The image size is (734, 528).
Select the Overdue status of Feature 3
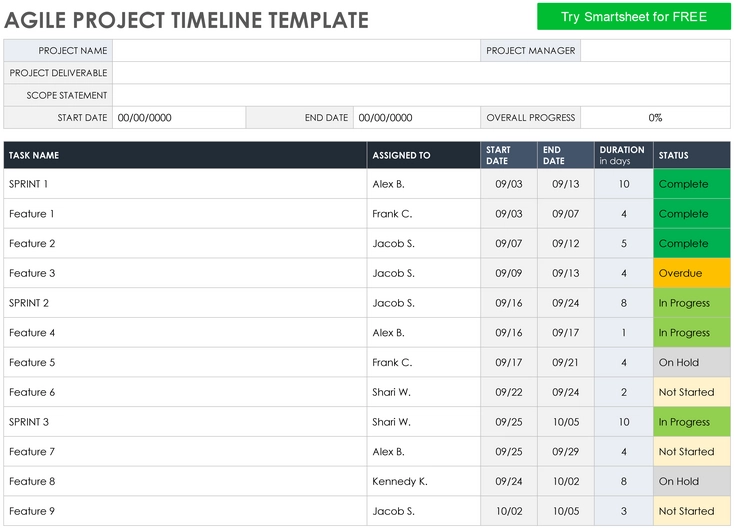pos(692,273)
